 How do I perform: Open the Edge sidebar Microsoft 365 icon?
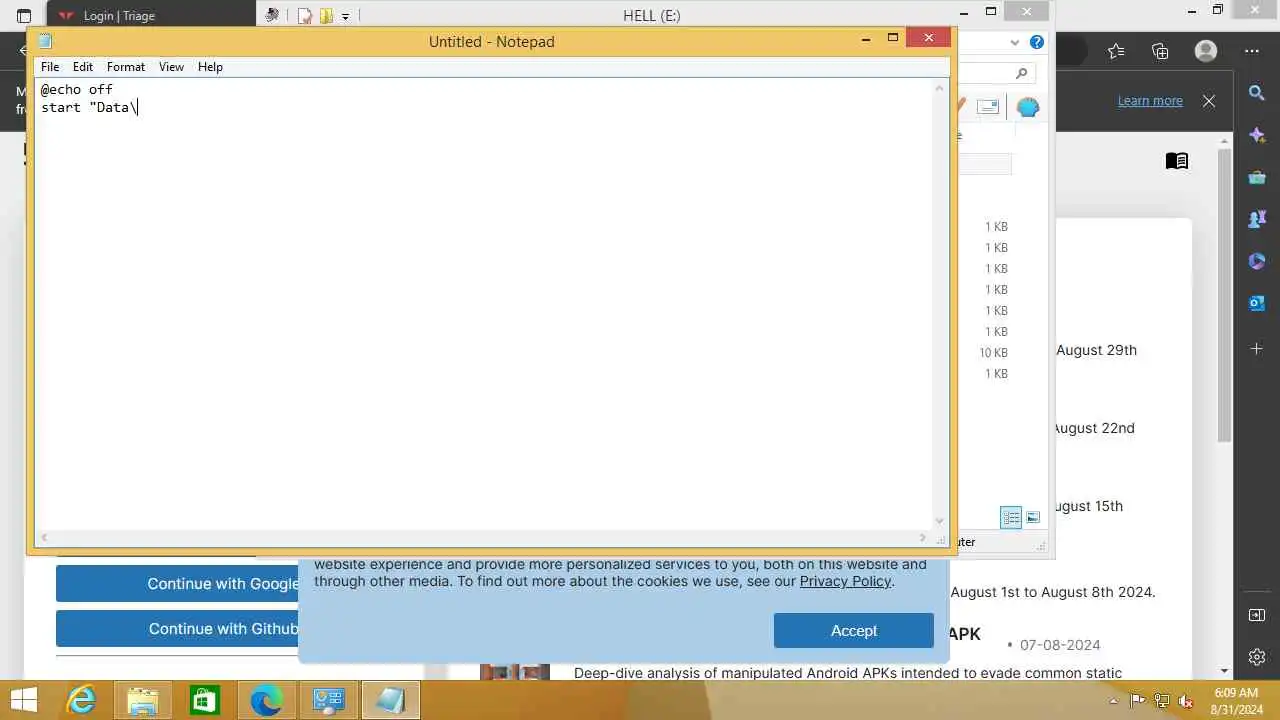coord(1257,261)
